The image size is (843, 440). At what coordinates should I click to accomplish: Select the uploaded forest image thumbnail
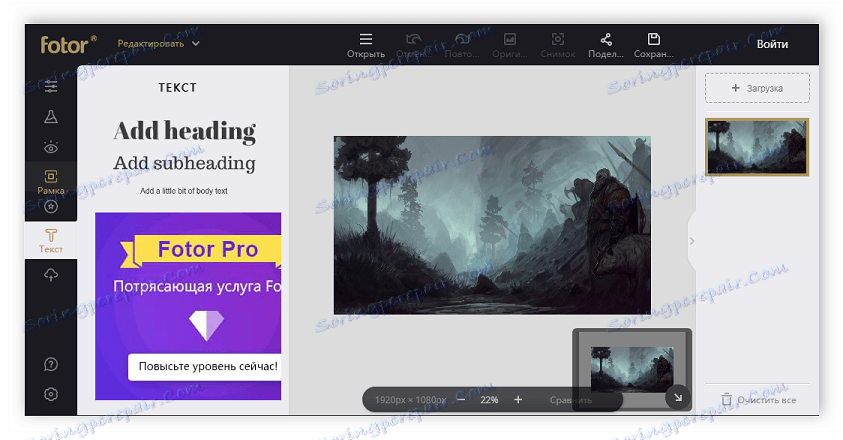coord(757,147)
